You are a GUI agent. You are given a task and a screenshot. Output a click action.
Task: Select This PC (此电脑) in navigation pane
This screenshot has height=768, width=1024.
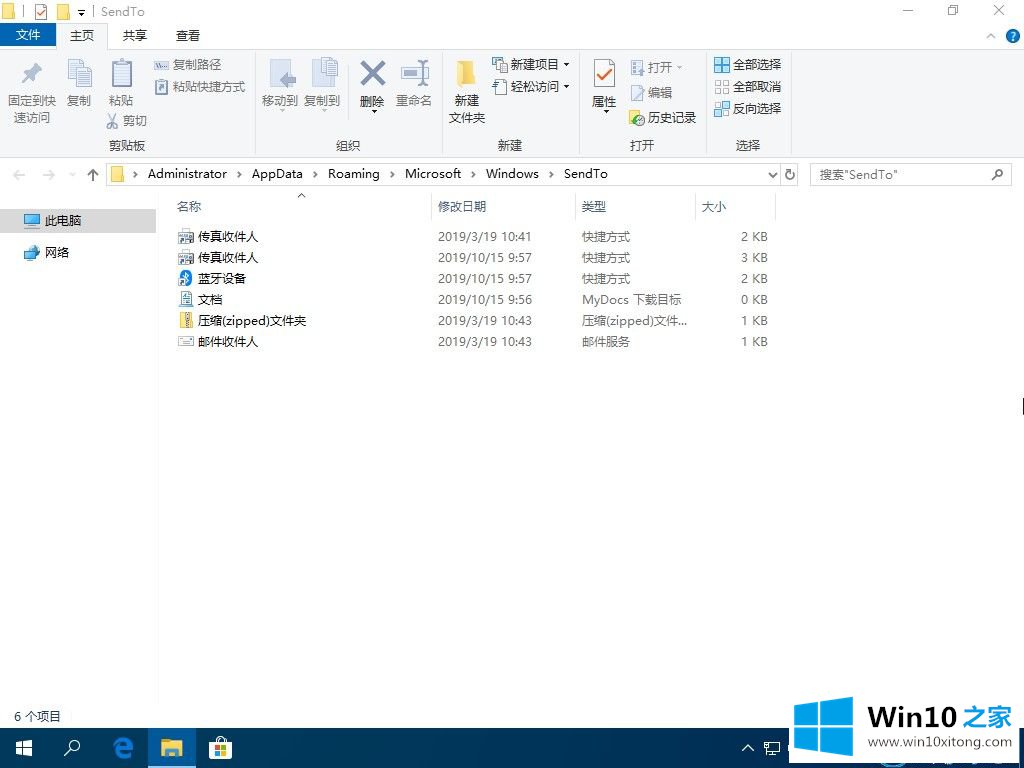78,221
